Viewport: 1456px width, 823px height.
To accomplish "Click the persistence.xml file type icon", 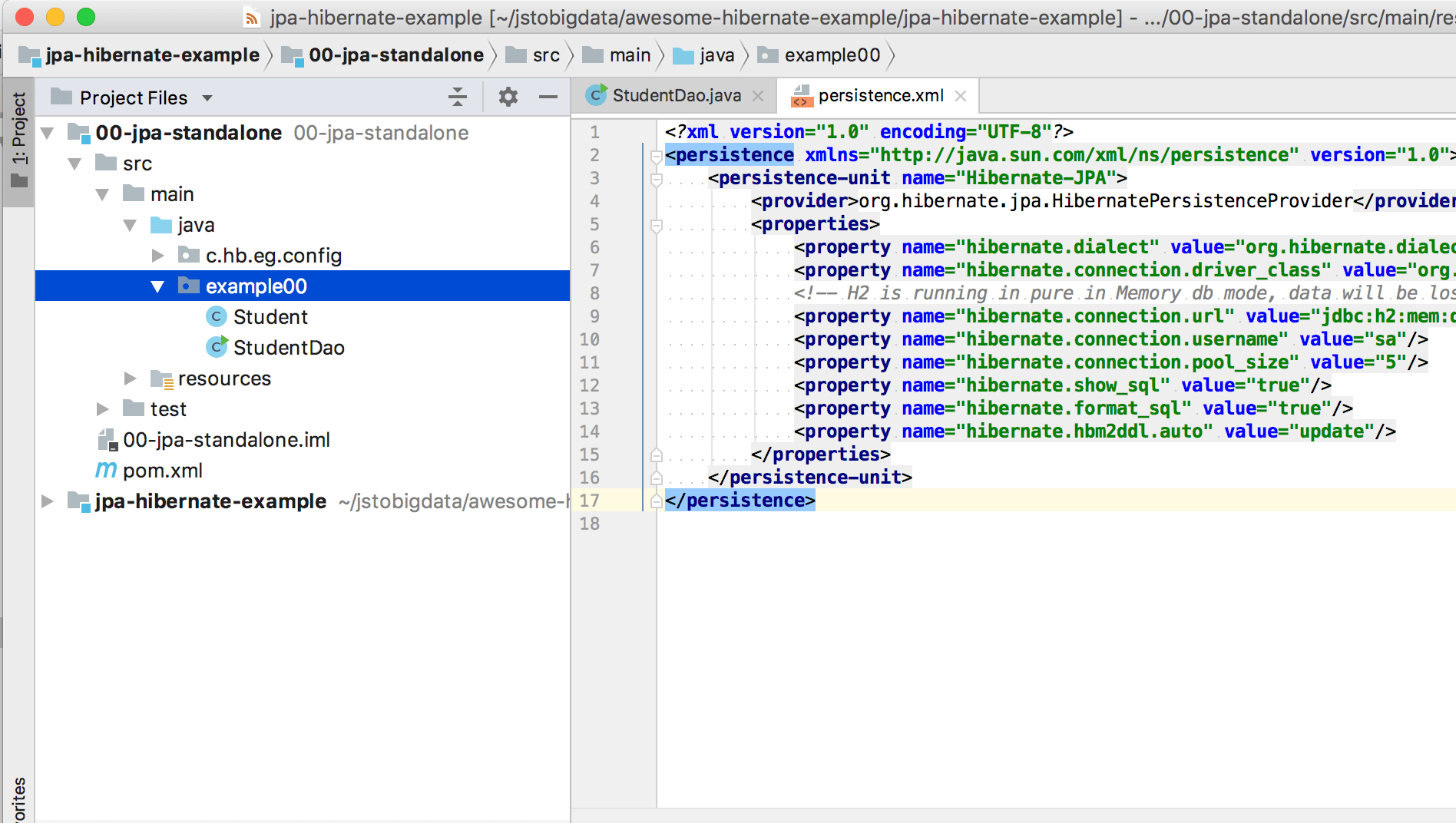I will [801, 95].
